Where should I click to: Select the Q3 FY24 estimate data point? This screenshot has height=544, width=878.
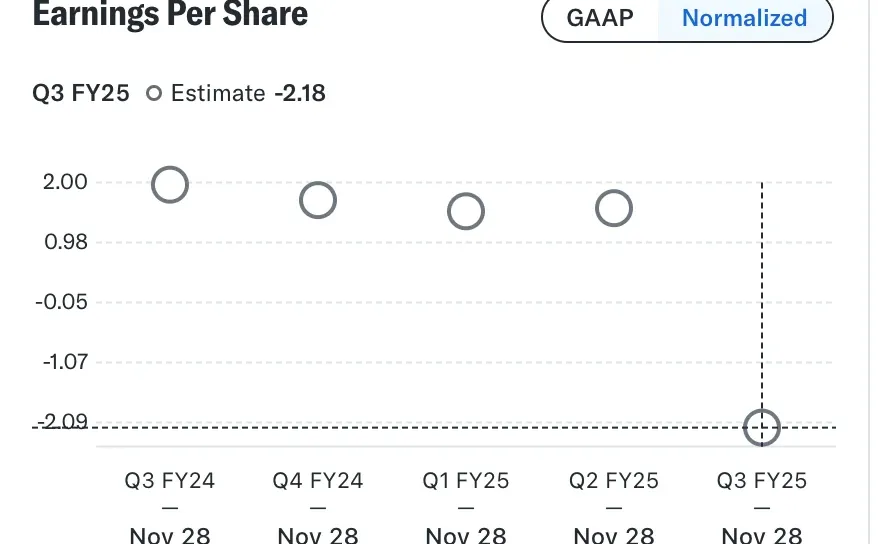pyautogui.click(x=170, y=185)
